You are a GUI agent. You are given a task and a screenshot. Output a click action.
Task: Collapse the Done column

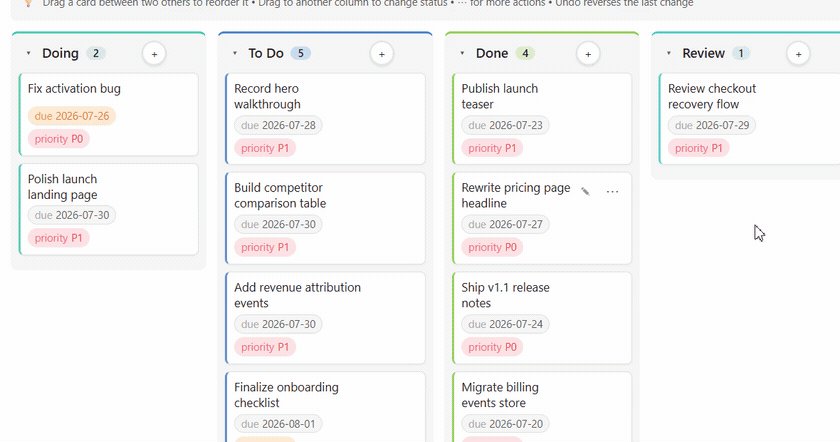(462, 53)
